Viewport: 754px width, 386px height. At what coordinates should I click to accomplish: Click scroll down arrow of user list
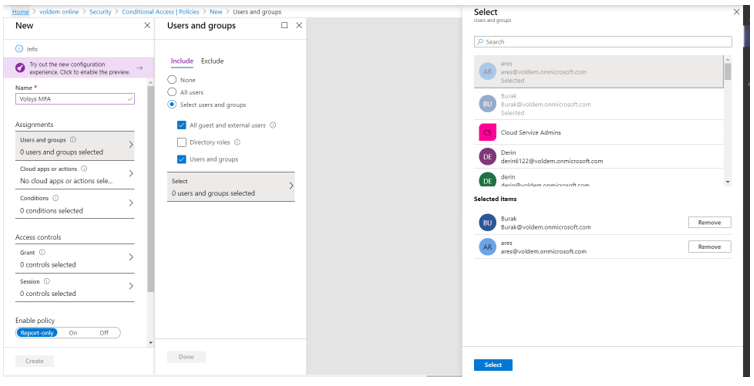coord(728,182)
